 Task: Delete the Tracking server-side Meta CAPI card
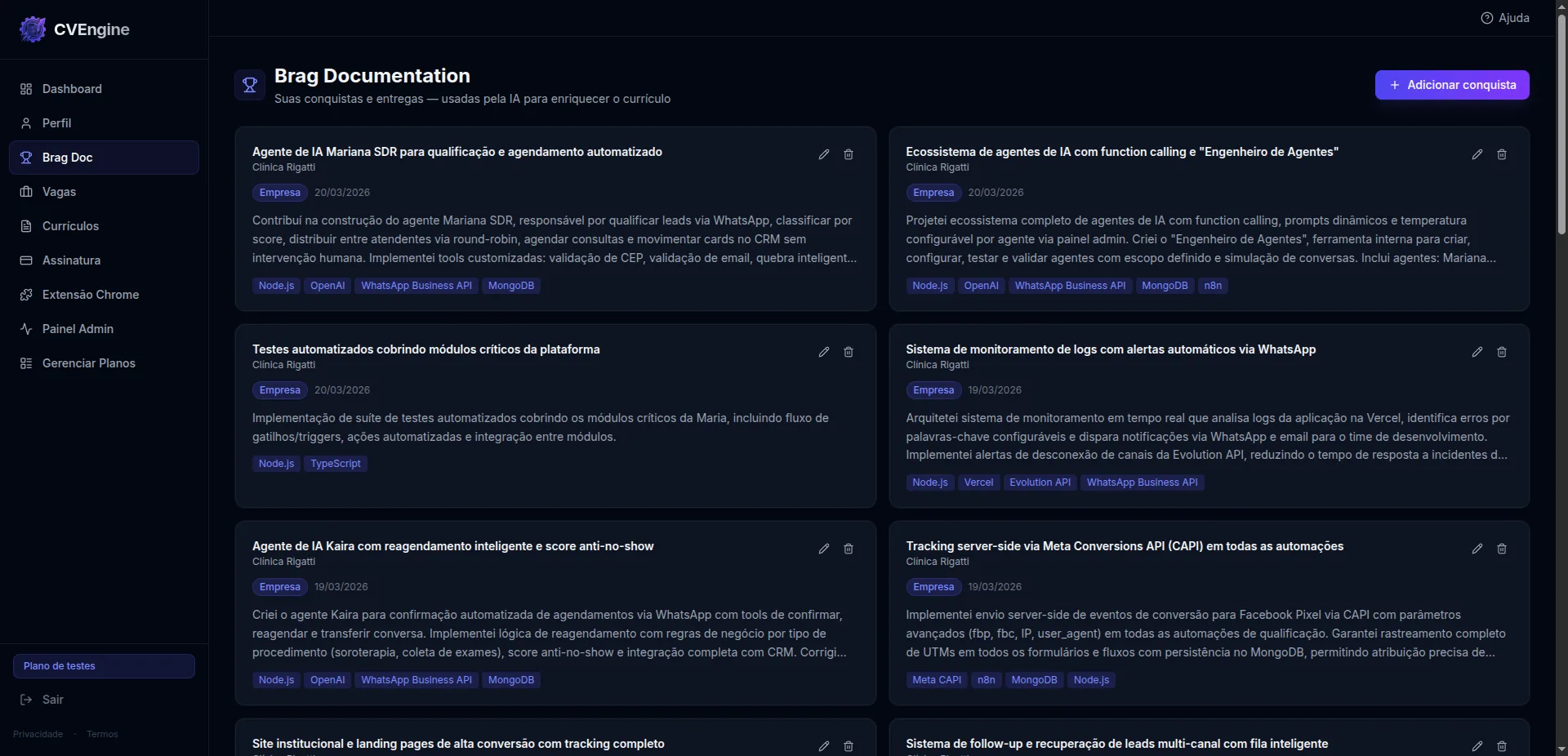[x=1501, y=549]
